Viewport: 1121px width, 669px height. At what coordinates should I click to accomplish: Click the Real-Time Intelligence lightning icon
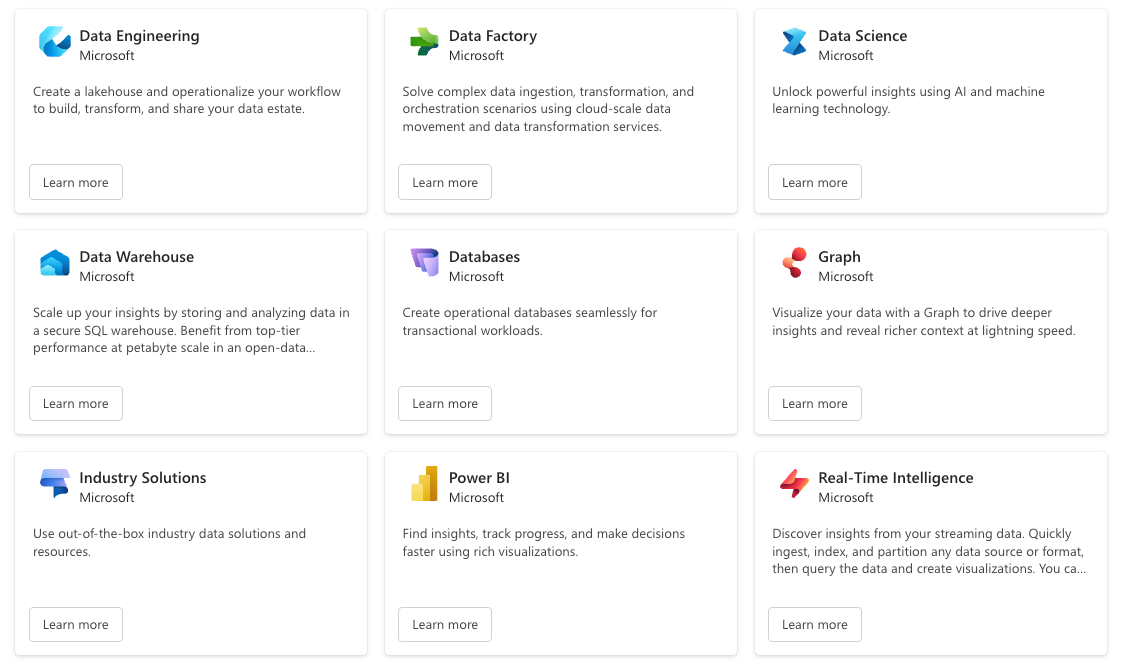(x=794, y=484)
